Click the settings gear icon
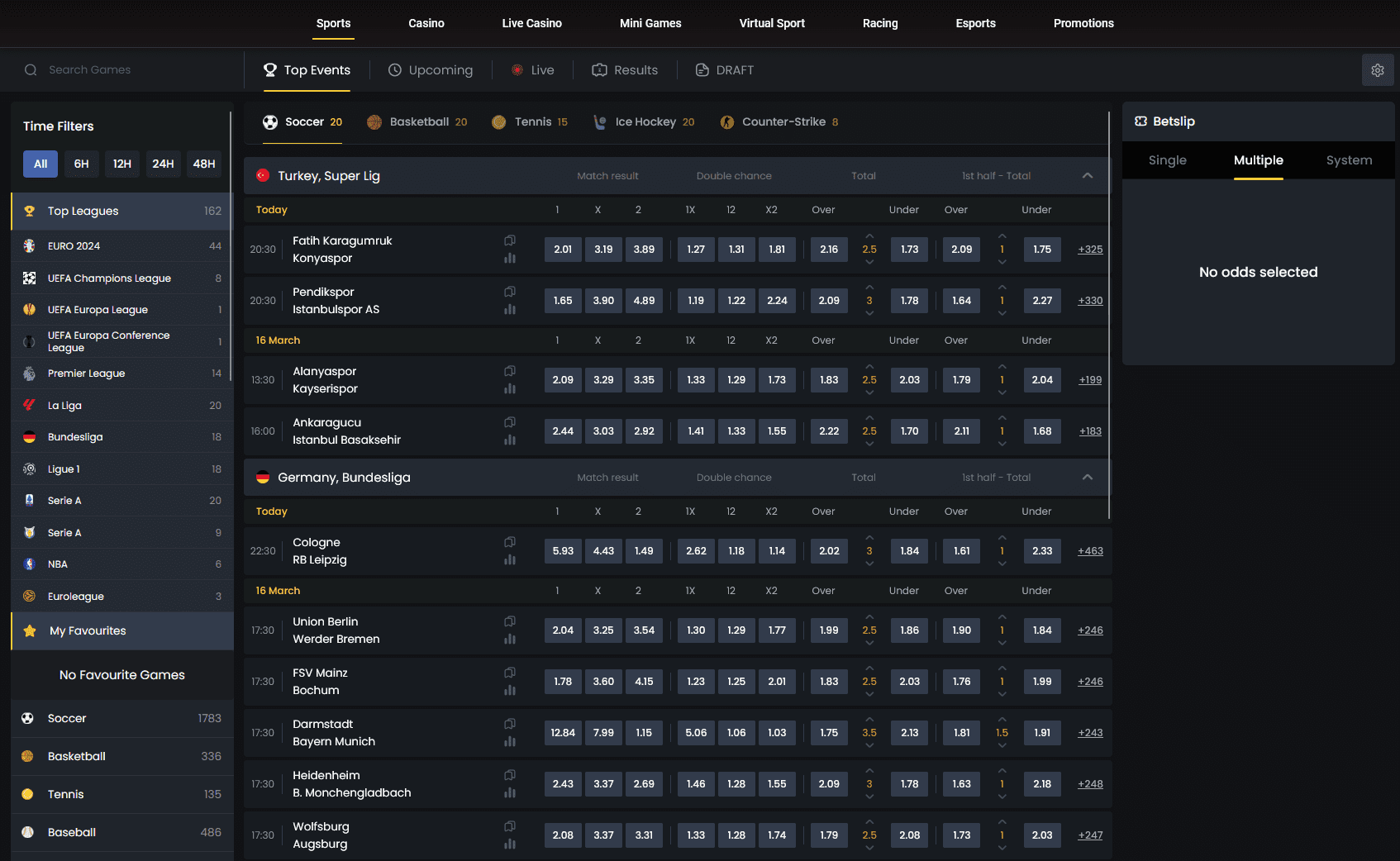 1378,69
